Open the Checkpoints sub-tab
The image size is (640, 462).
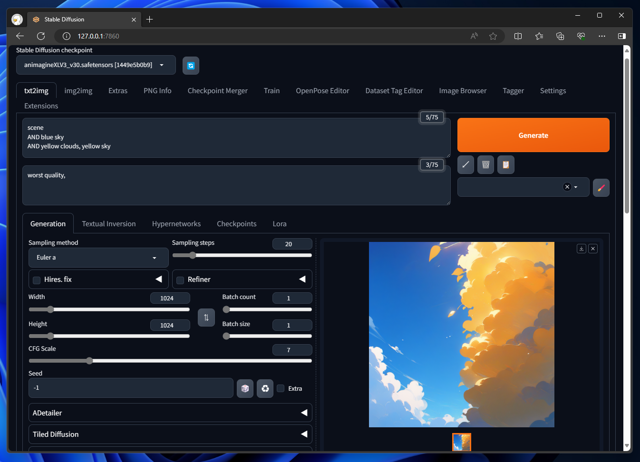click(237, 224)
